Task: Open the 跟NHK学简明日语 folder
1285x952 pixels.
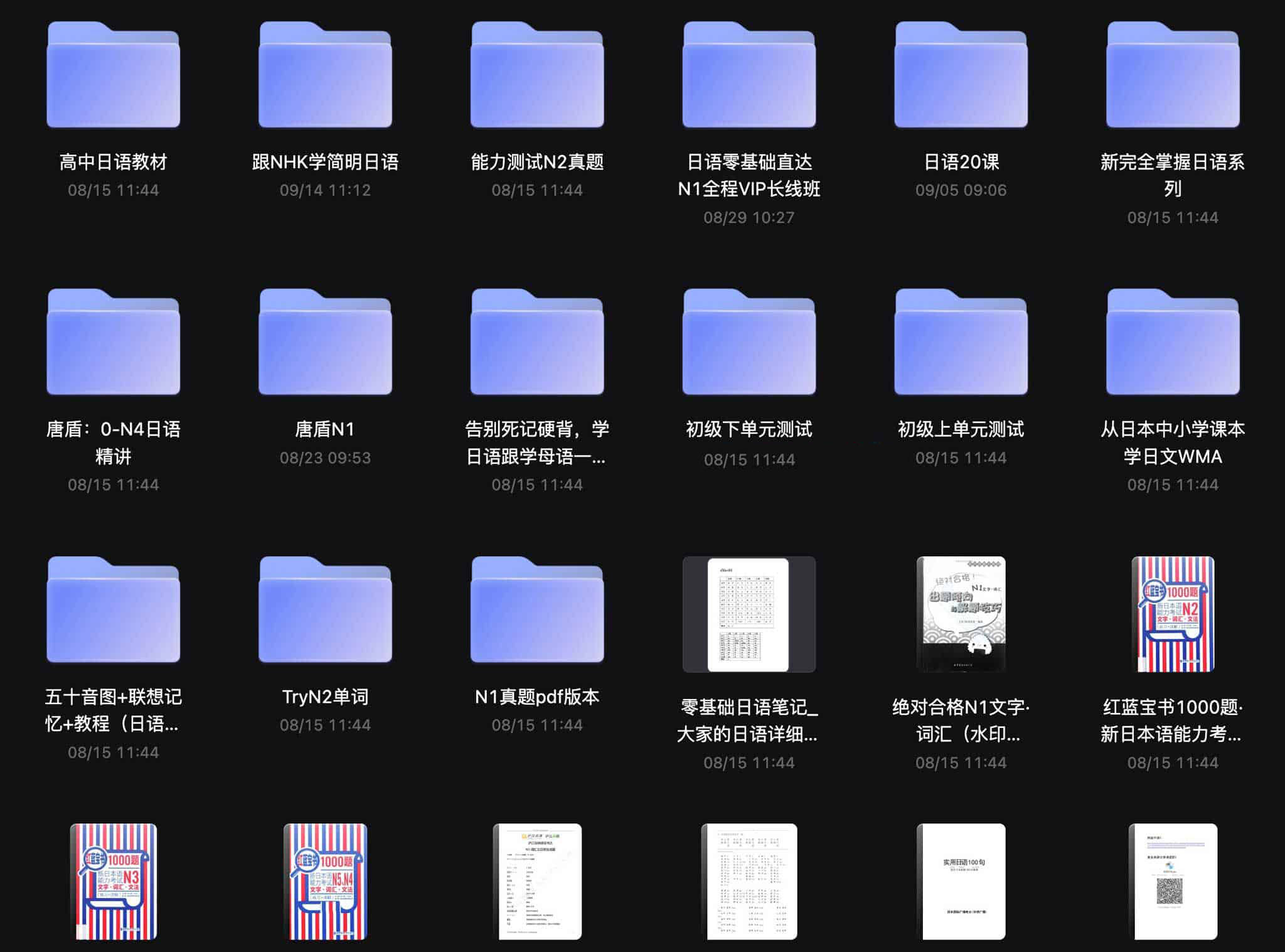Action: [x=325, y=75]
